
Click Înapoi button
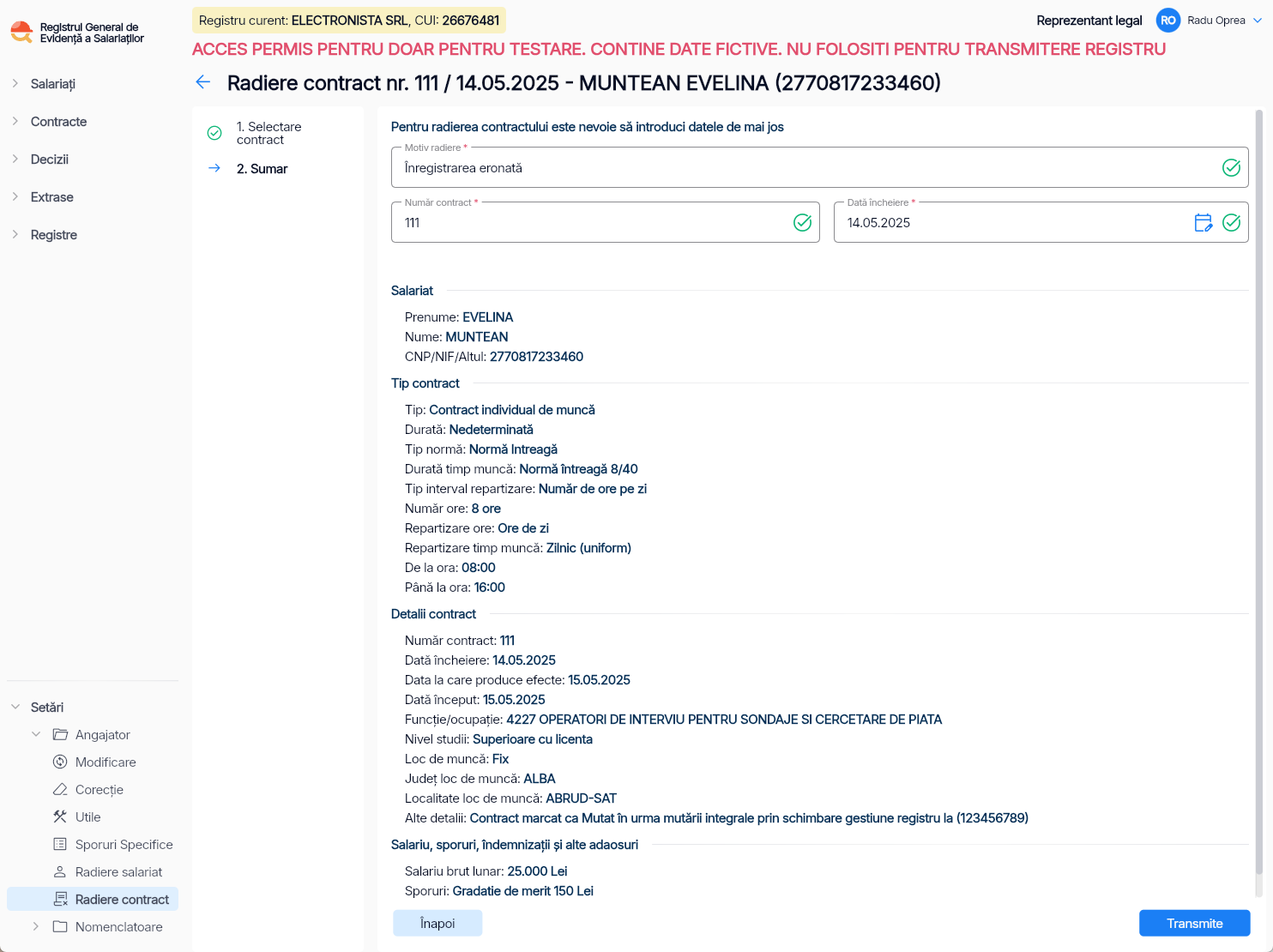(x=437, y=923)
